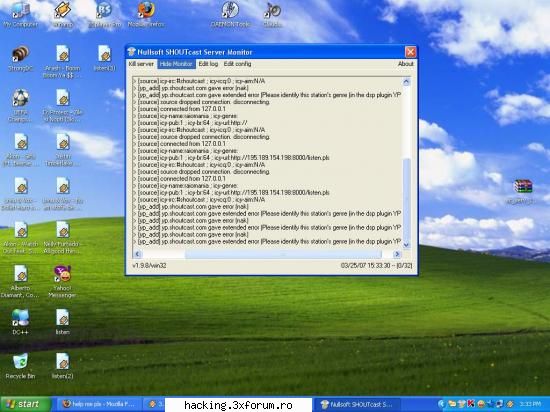Viewport: 550px width, 412px height.
Task: Open the About menu item
Action: (x=405, y=64)
